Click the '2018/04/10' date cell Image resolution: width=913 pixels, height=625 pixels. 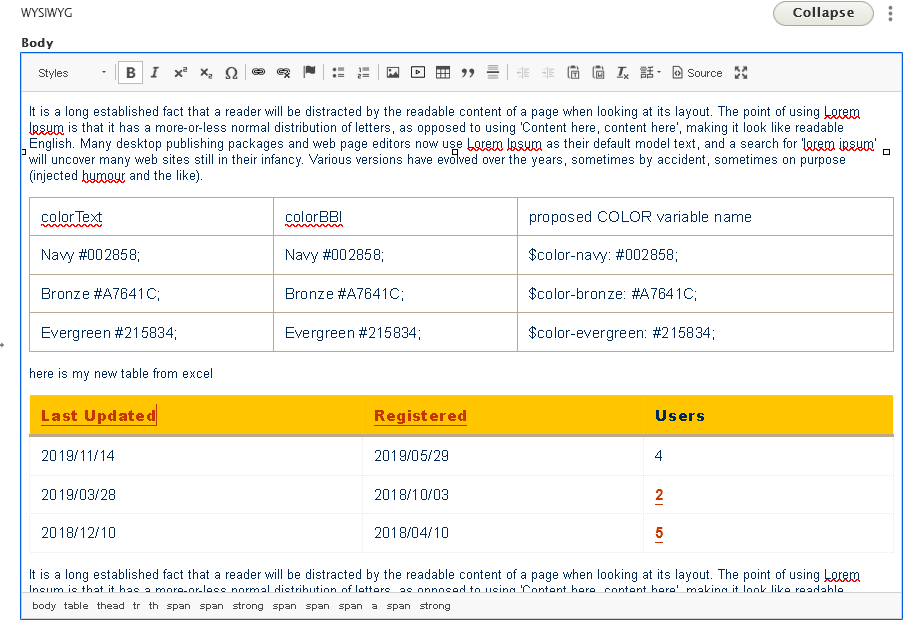(503, 533)
